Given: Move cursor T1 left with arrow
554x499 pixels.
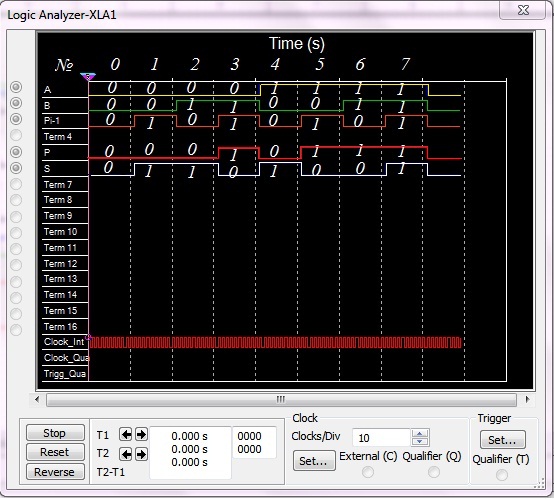Looking at the screenshot, I should (125, 434).
